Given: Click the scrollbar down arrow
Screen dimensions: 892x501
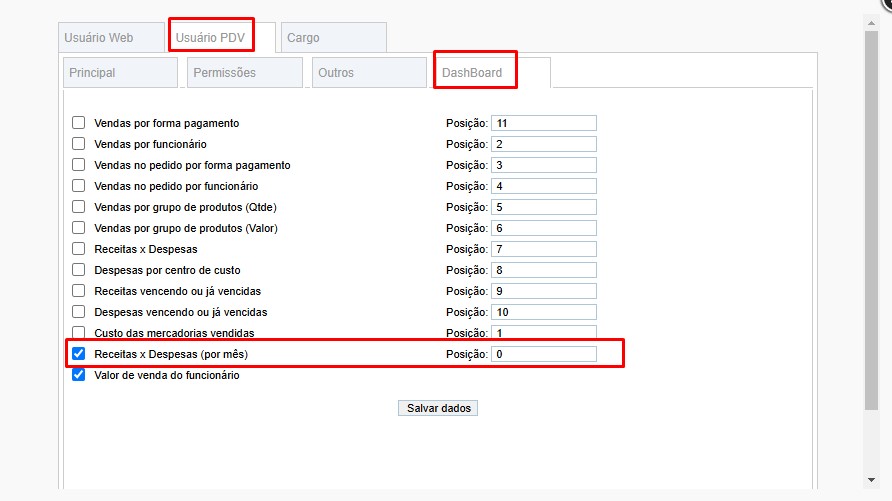Looking at the screenshot, I should tap(871, 480).
